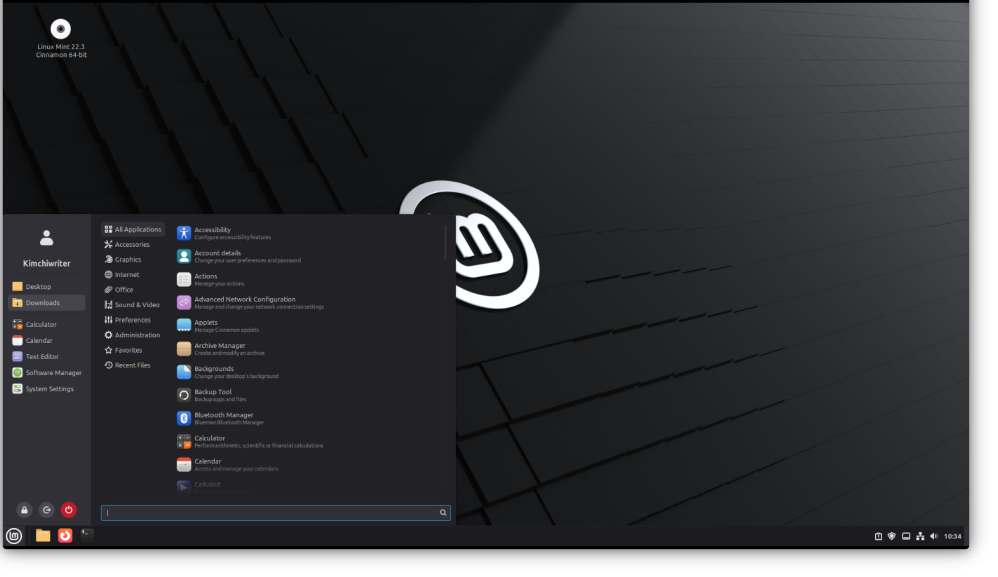Select the Administration category

137,335
